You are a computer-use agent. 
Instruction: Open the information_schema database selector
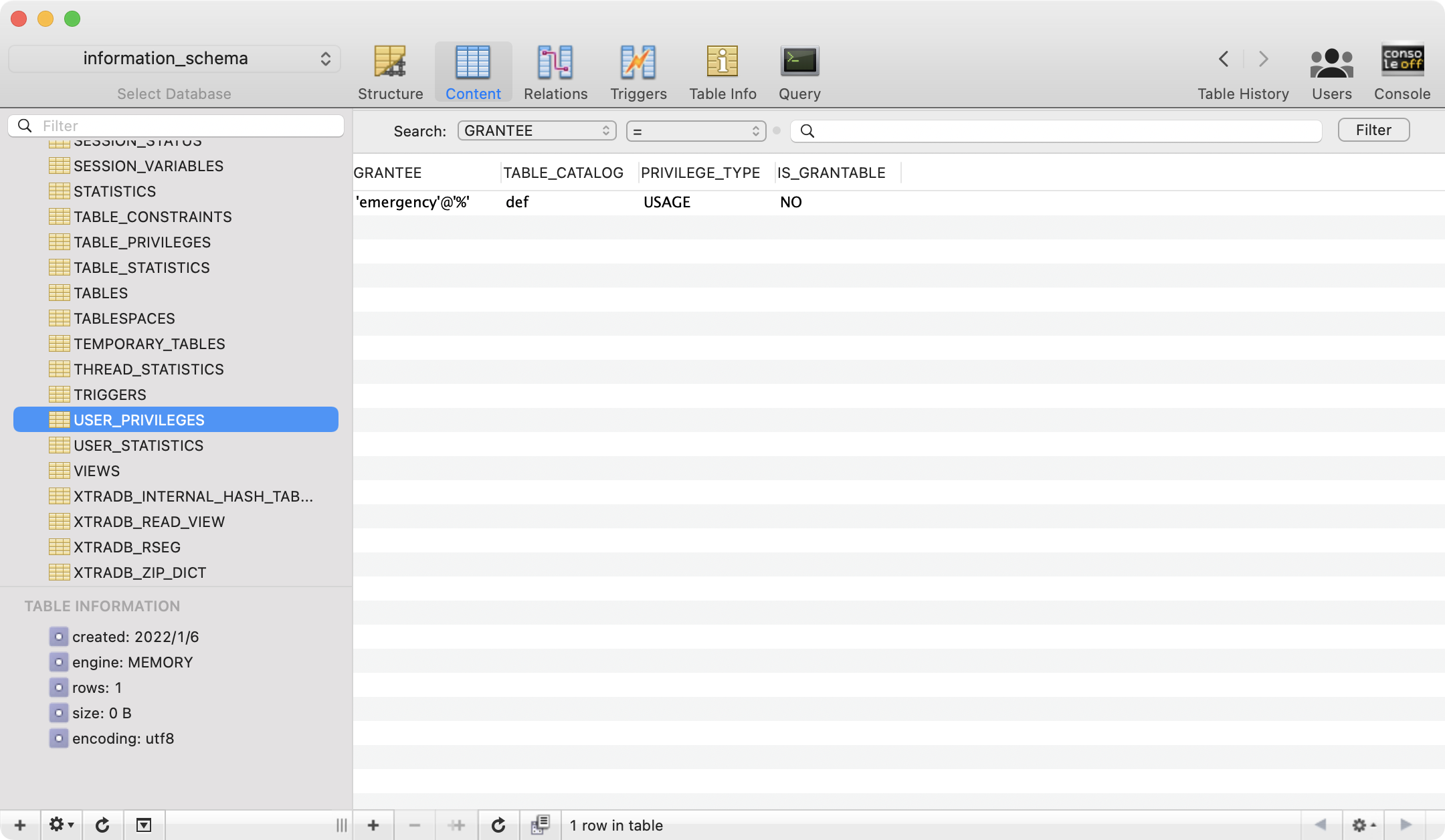pos(175,59)
